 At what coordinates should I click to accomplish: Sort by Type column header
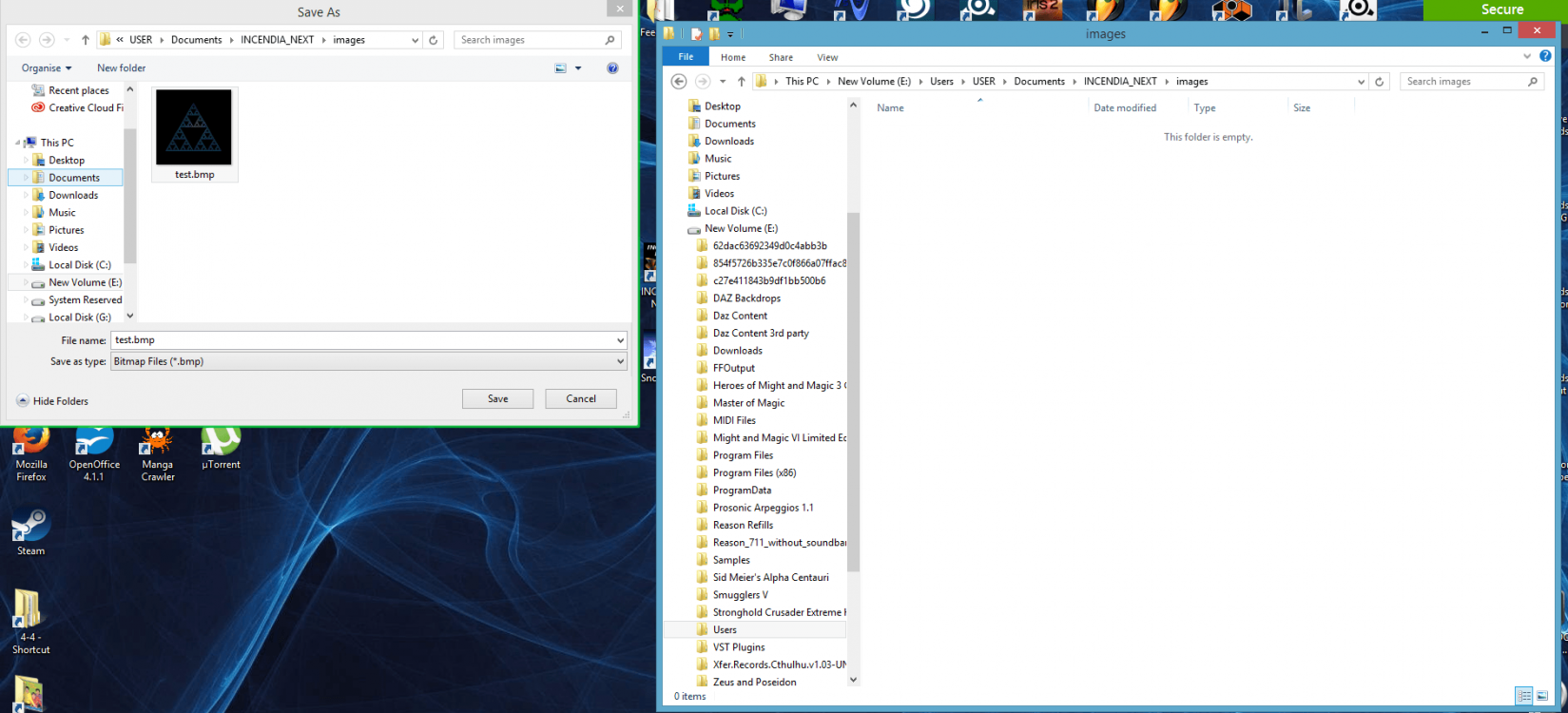pos(1205,108)
